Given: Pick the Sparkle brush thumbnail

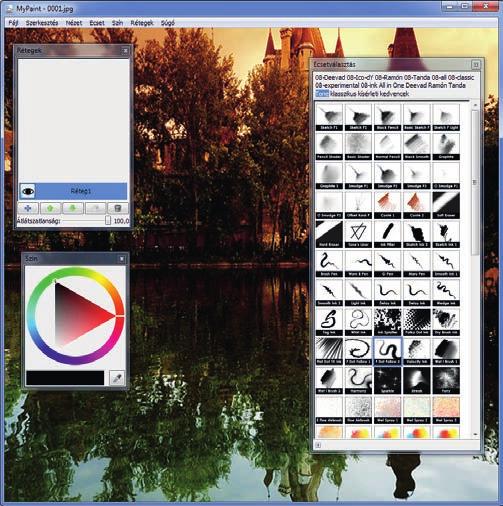Looking at the screenshot, I should (x=387, y=380).
